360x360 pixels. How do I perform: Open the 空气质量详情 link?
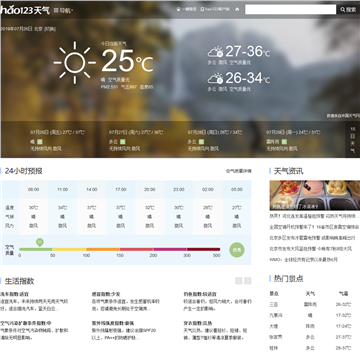coord(239,171)
